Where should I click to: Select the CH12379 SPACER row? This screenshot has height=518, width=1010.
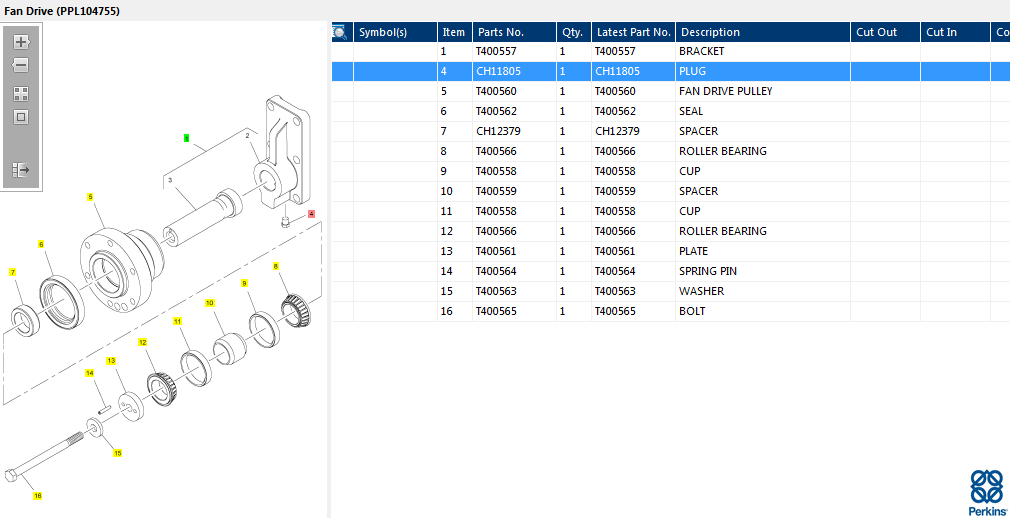point(671,131)
